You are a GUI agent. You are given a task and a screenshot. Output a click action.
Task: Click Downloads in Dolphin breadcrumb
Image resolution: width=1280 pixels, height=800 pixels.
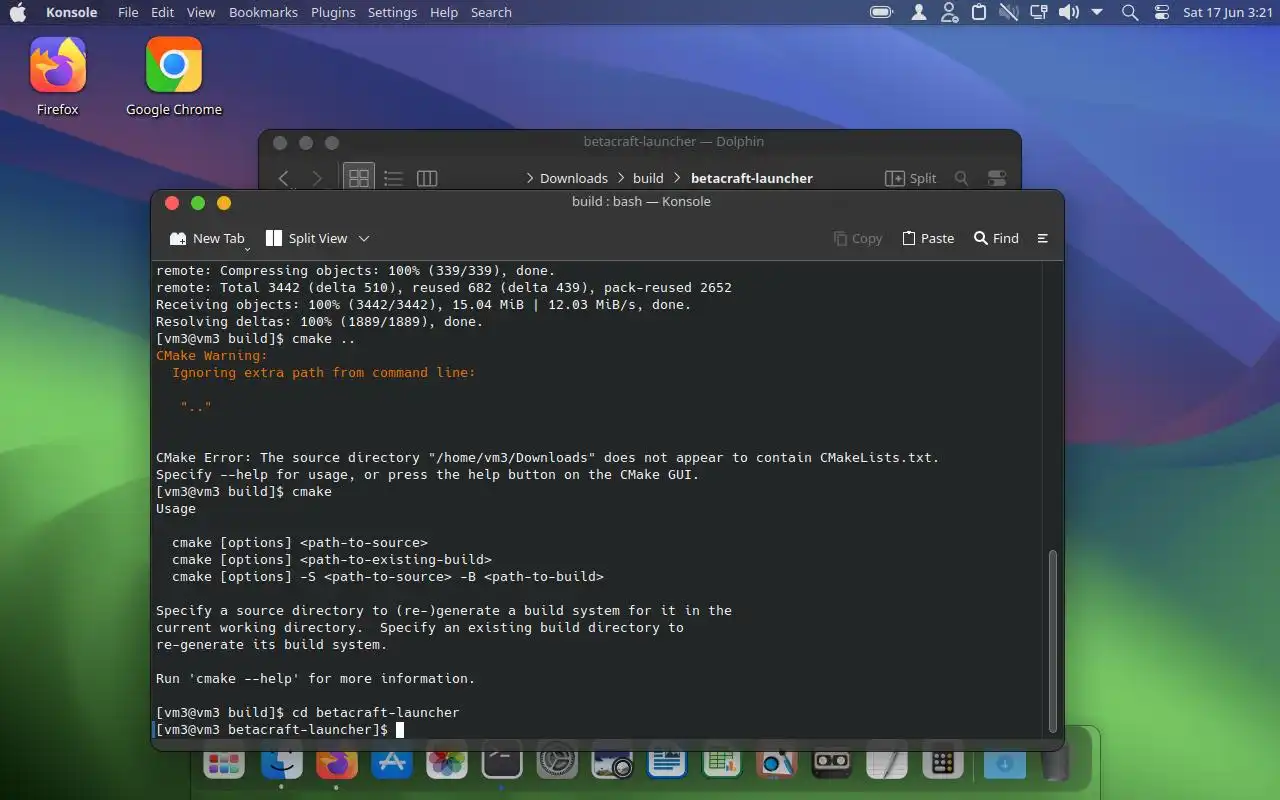[574, 178]
